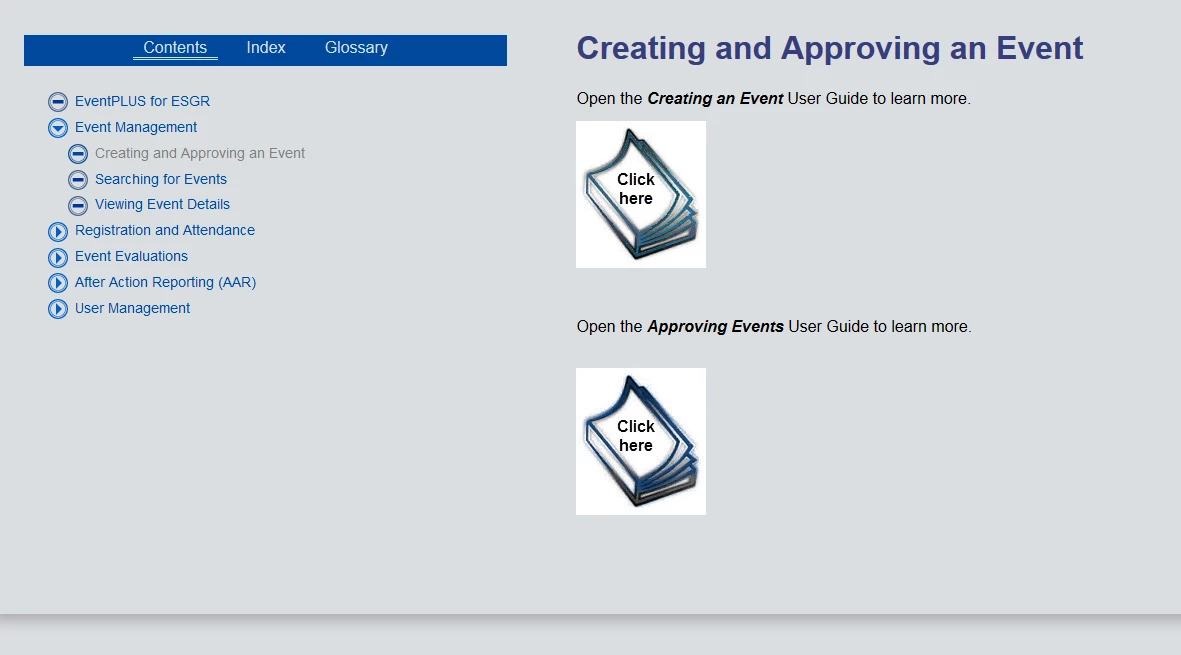Open the Event Evaluations topic

131,256
